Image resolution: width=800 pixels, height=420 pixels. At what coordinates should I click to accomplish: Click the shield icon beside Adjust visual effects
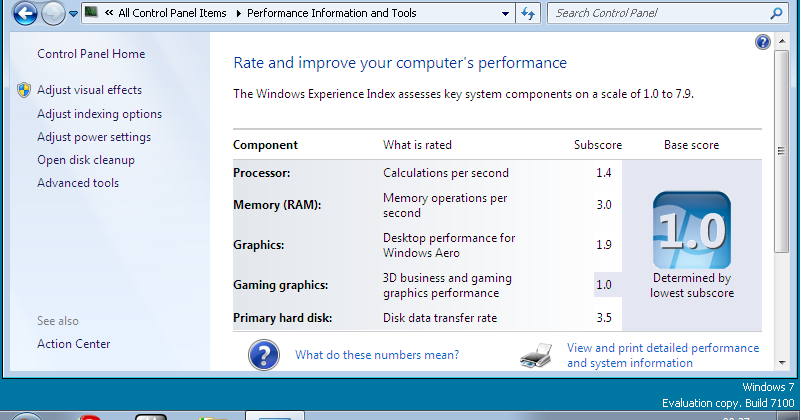coord(23,90)
